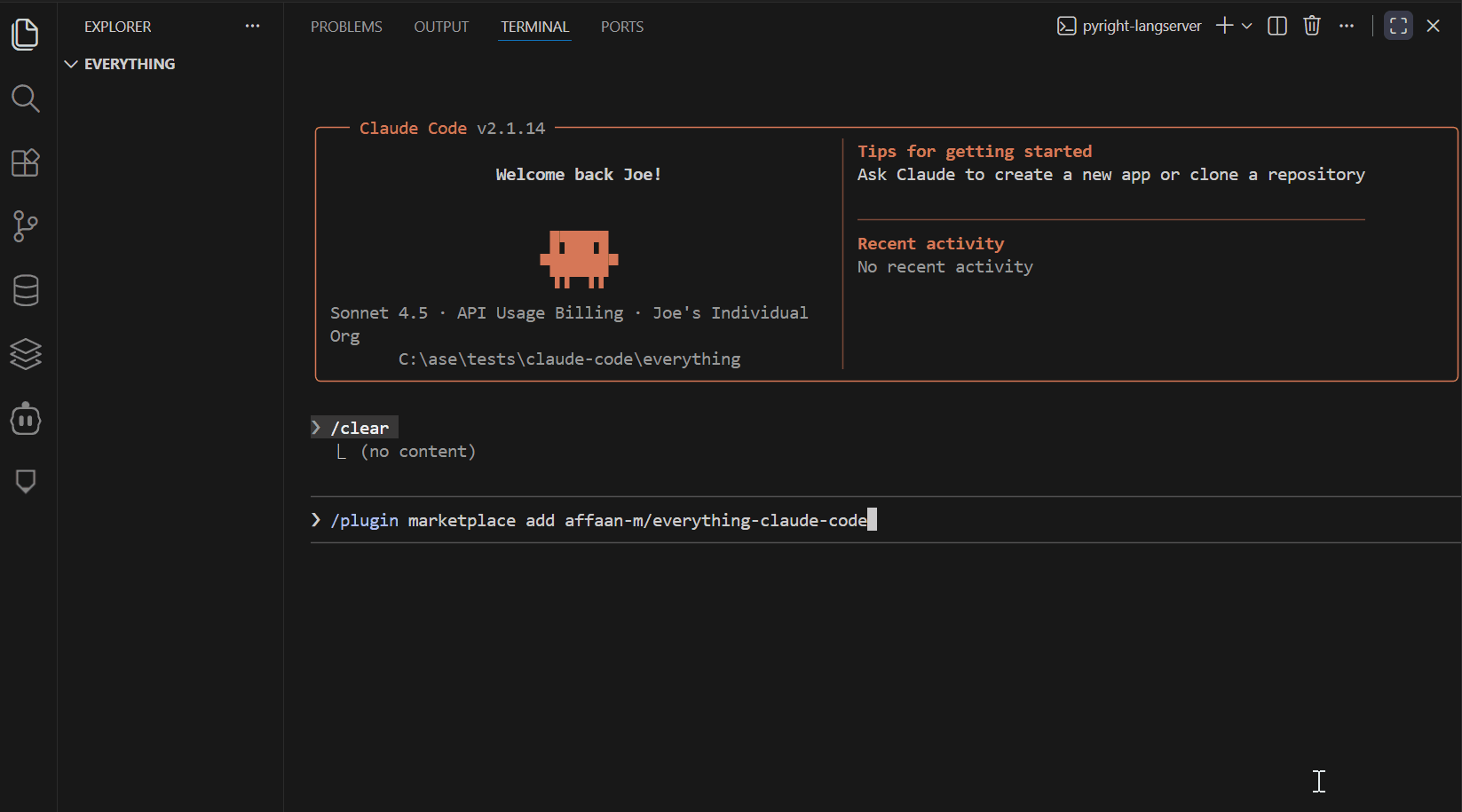This screenshot has width=1462, height=812.
Task: Click the 'Claude Code v2.1.14' title
Action: point(453,129)
